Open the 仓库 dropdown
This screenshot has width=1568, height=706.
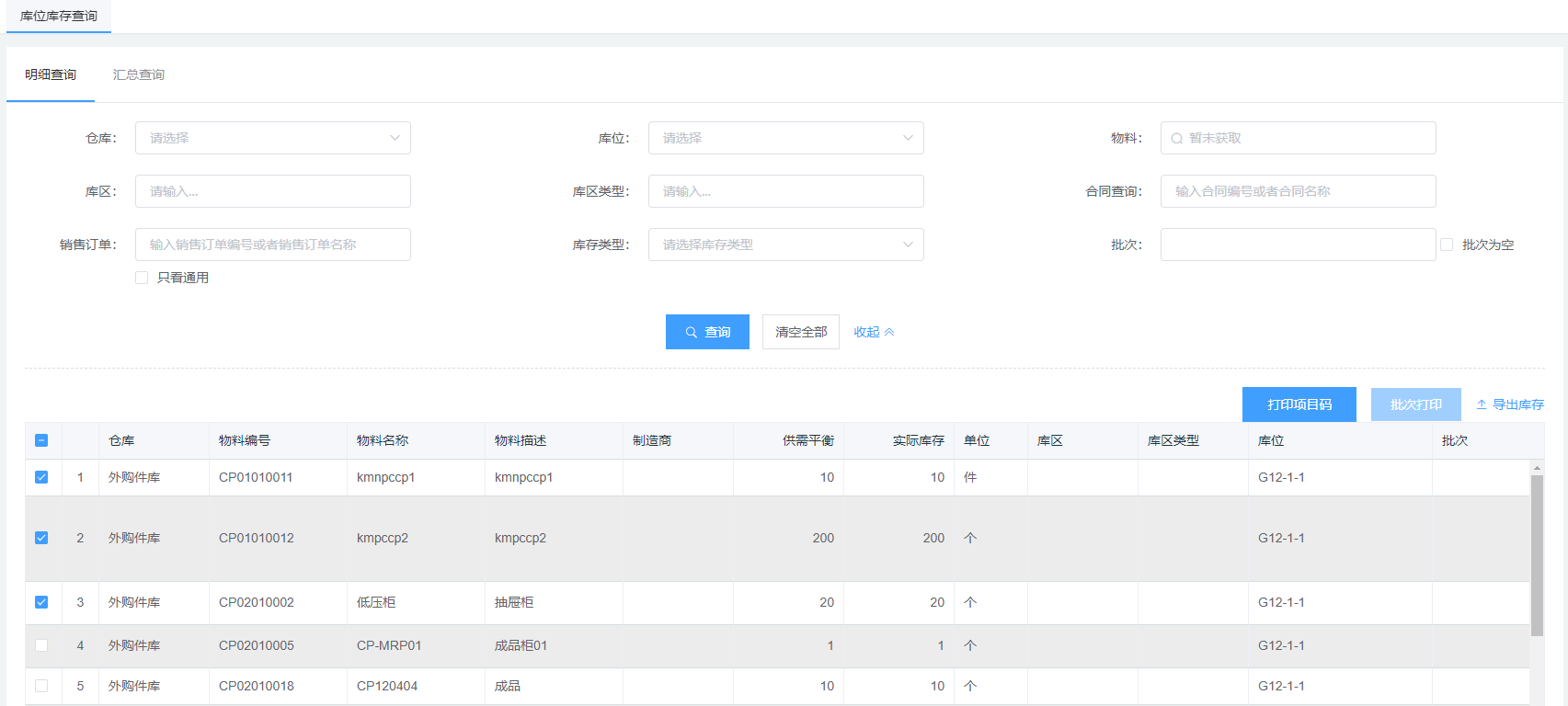[x=272, y=138]
